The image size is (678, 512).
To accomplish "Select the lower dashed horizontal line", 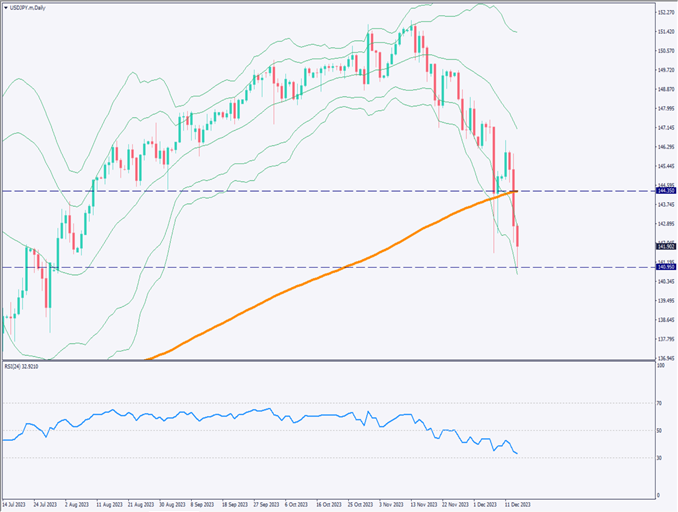I will tap(300, 267).
